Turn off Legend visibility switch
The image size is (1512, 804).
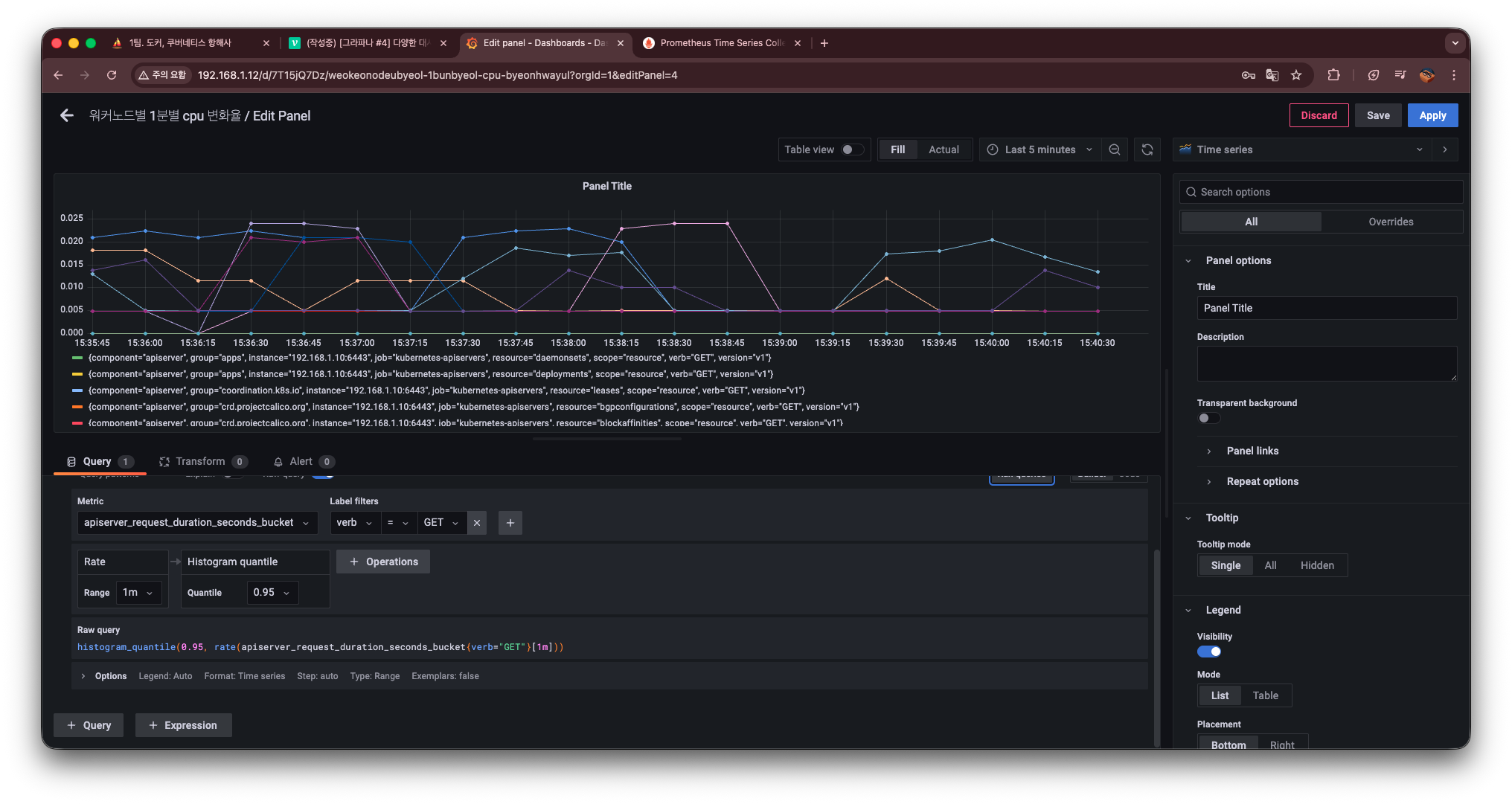click(1208, 652)
